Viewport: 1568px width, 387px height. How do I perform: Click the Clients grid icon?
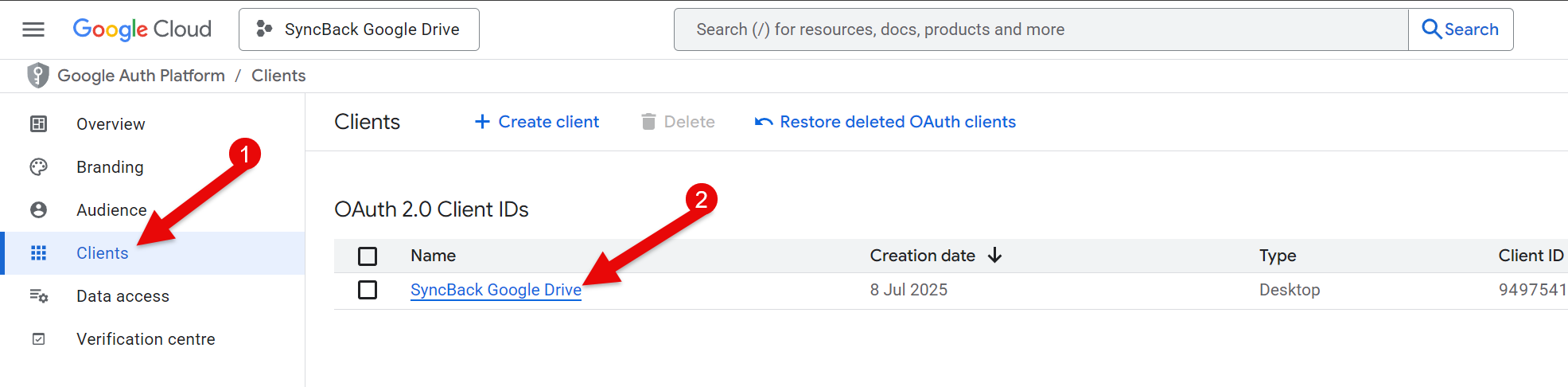tap(38, 253)
